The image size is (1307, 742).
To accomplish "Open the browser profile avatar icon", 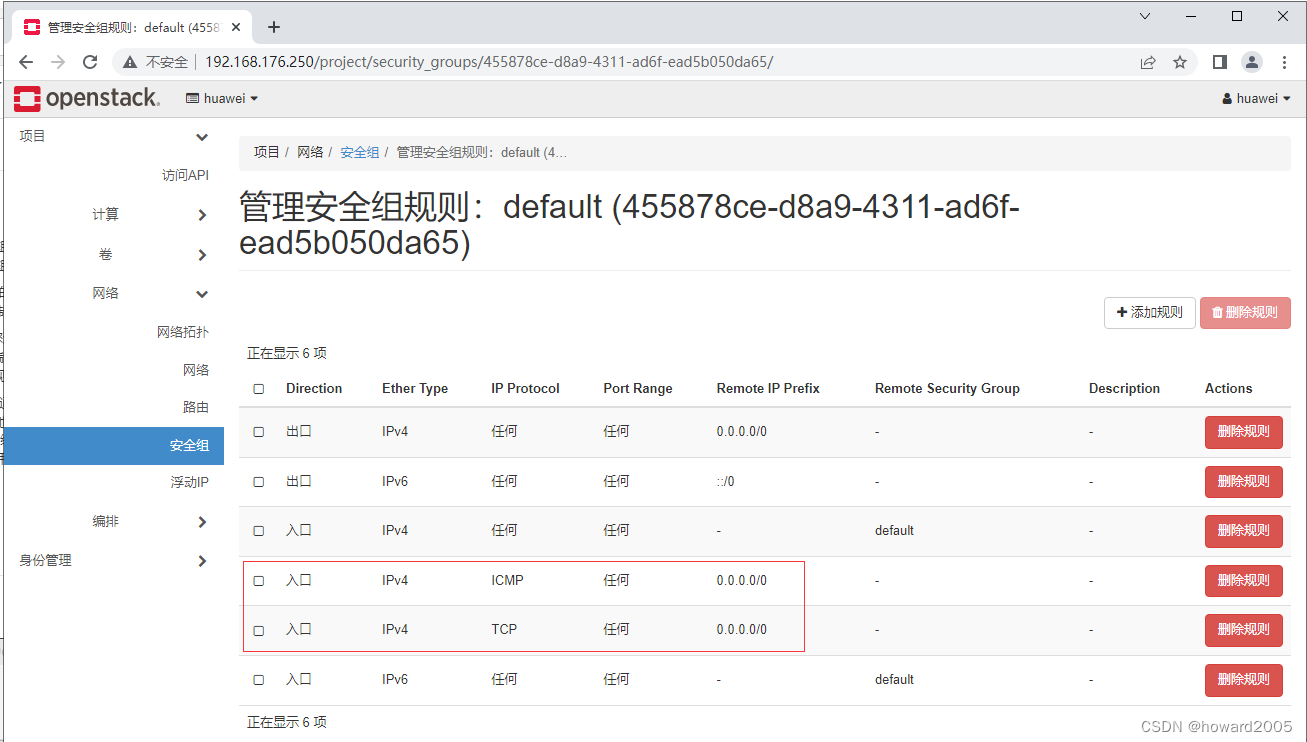I will pos(1252,62).
